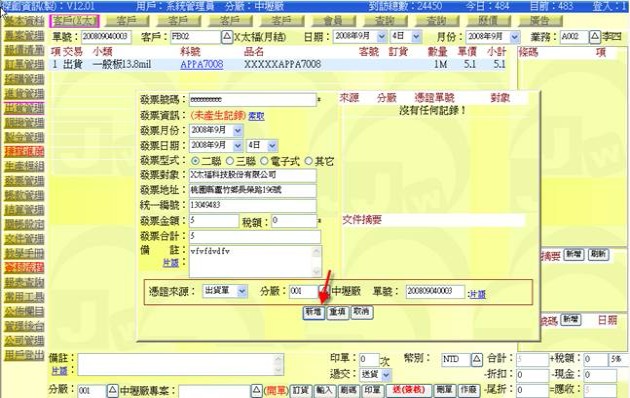Open the salesperson lookup triangle beside A002
This screenshot has height=398, width=630.
tap(595, 37)
